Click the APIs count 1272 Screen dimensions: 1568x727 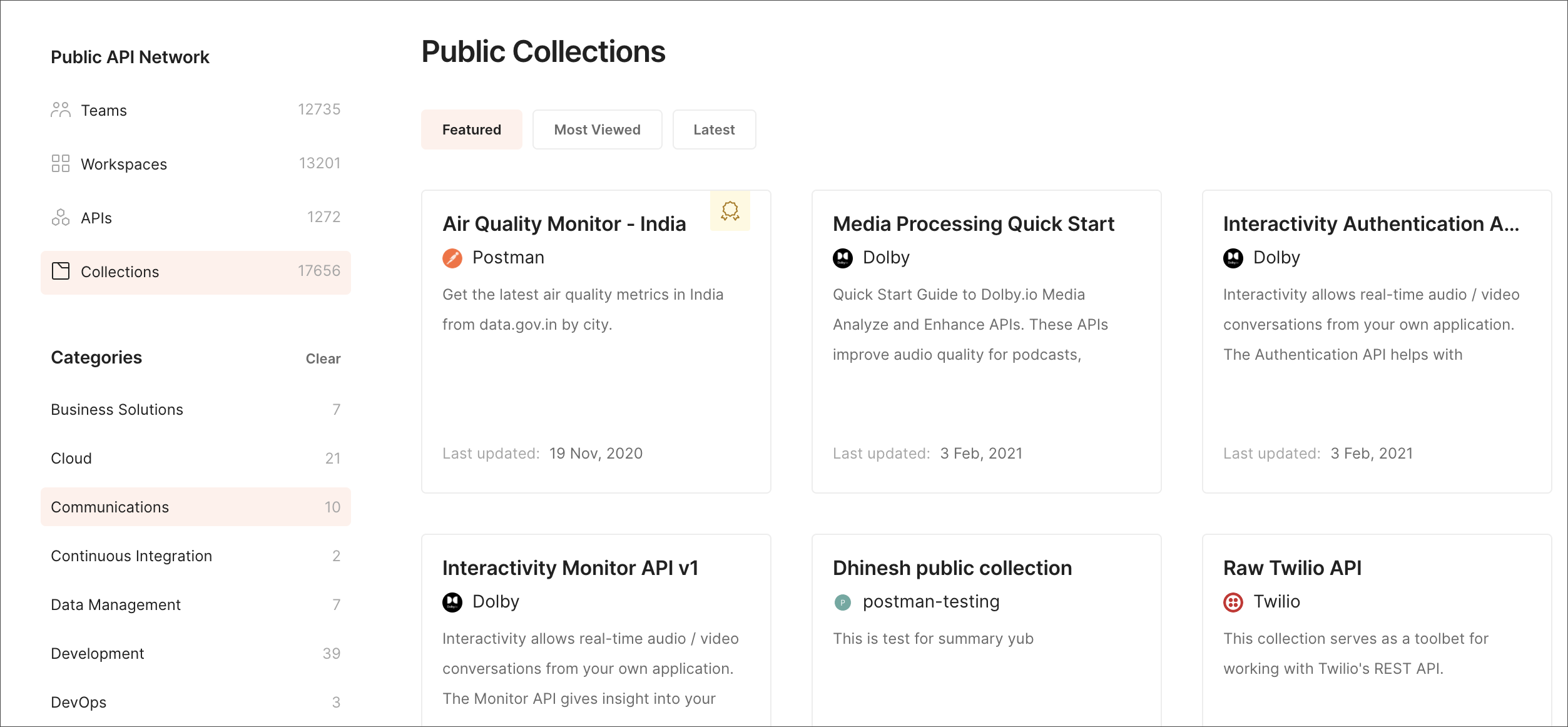(x=323, y=217)
